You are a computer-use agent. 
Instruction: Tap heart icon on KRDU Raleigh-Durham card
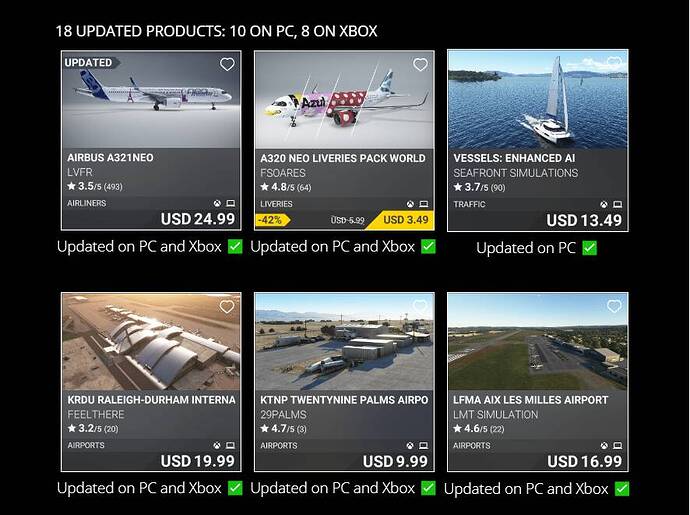point(227,306)
